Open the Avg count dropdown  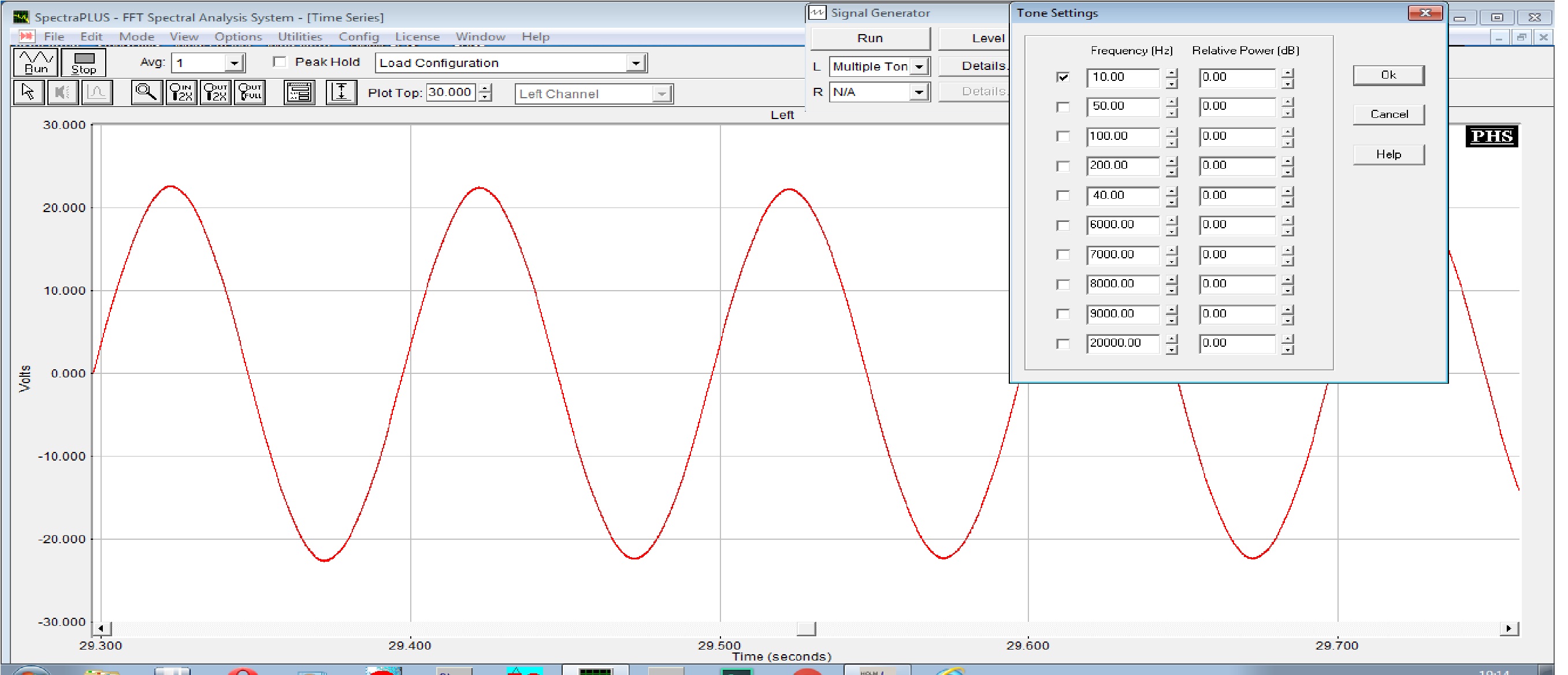234,62
